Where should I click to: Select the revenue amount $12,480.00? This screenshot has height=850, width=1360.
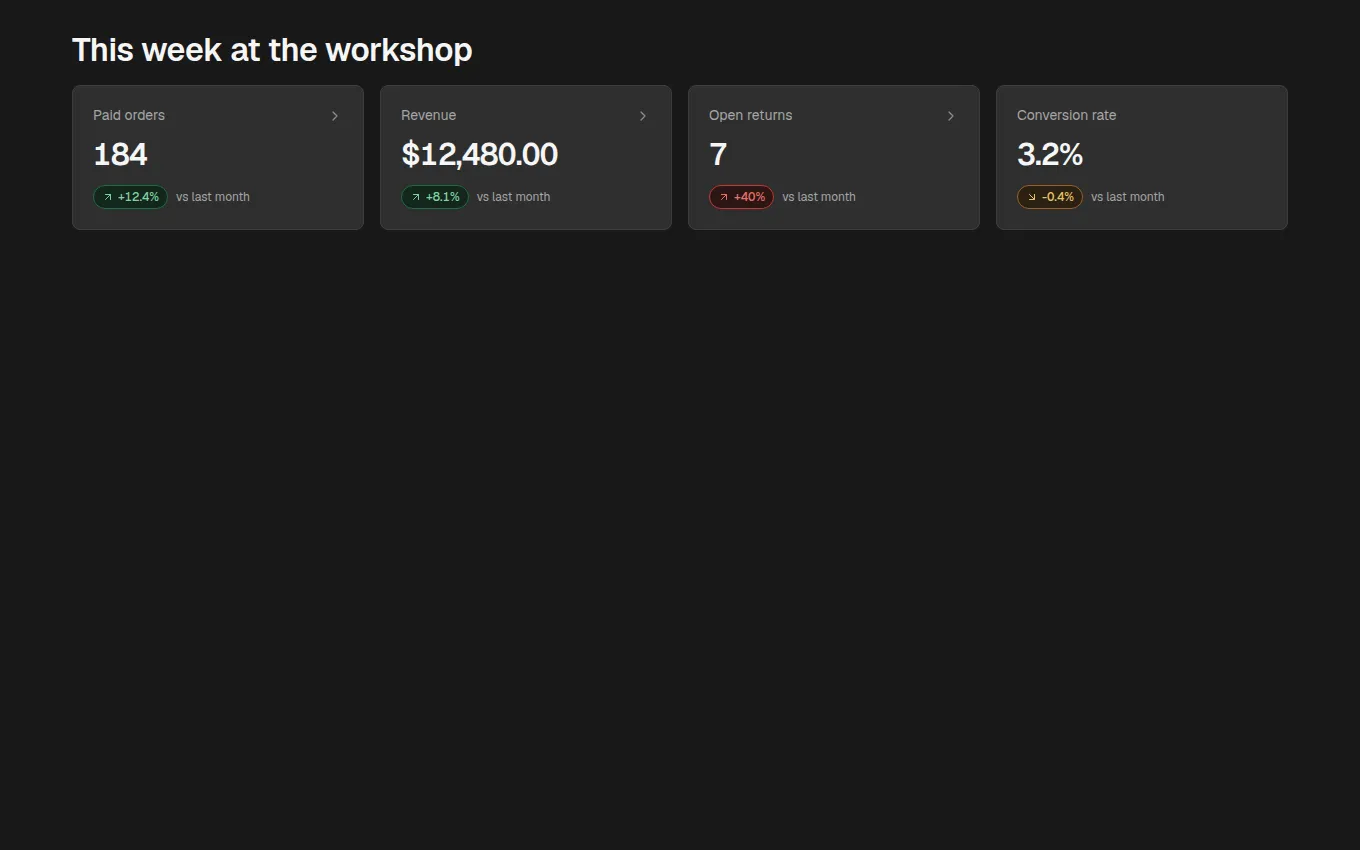point(479,155)
